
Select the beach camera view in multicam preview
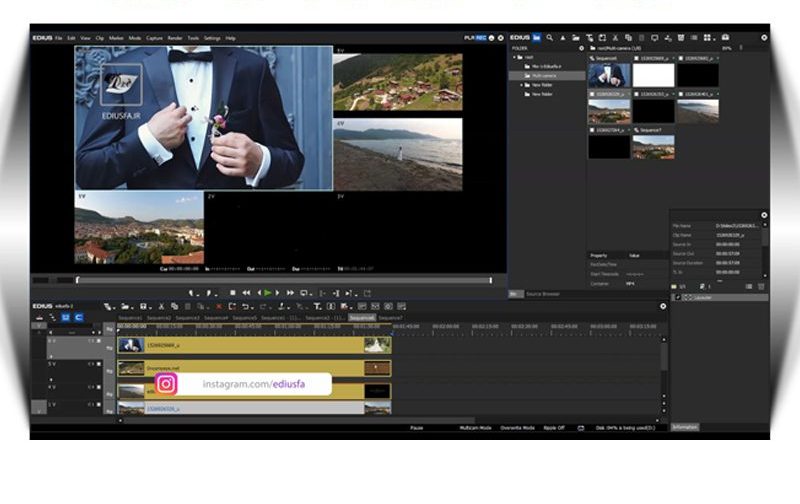pyautogui.click(x=397, y=155)
